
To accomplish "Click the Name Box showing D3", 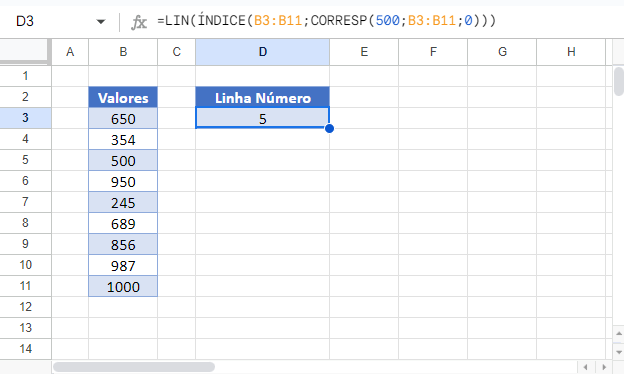I will 25,21.
